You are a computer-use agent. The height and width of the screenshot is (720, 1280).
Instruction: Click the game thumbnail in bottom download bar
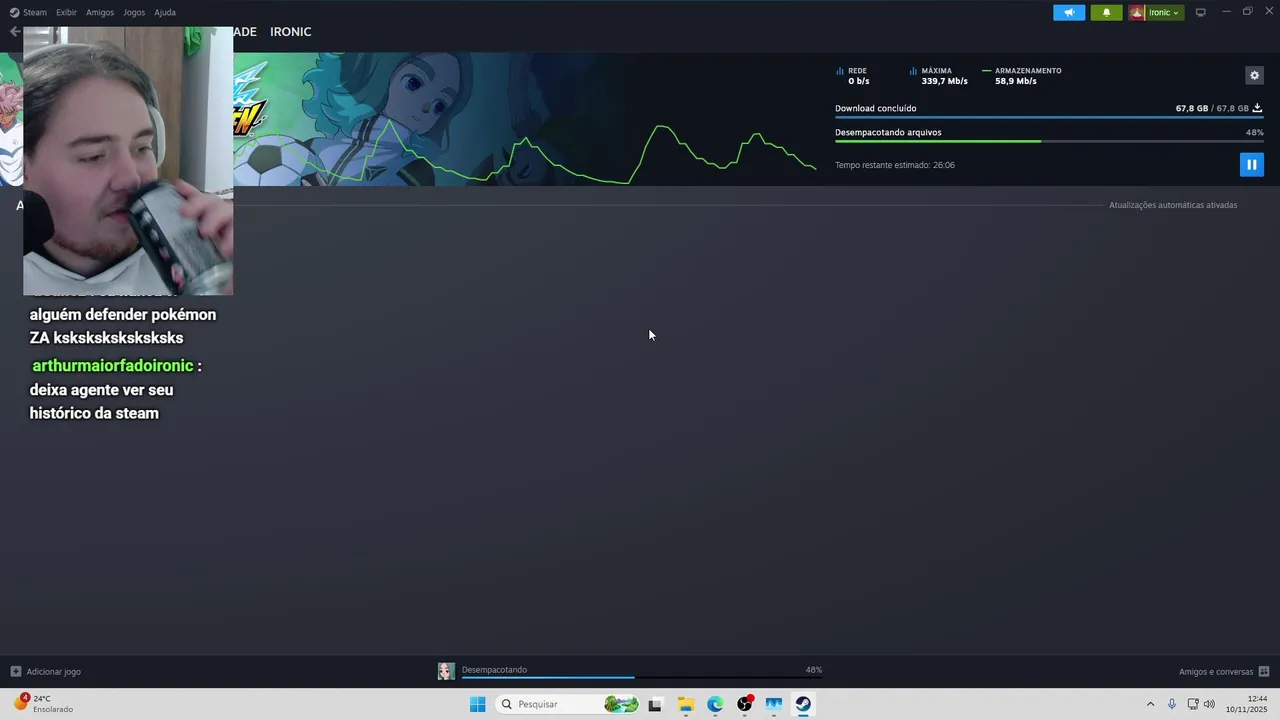[x=446, y=671]
